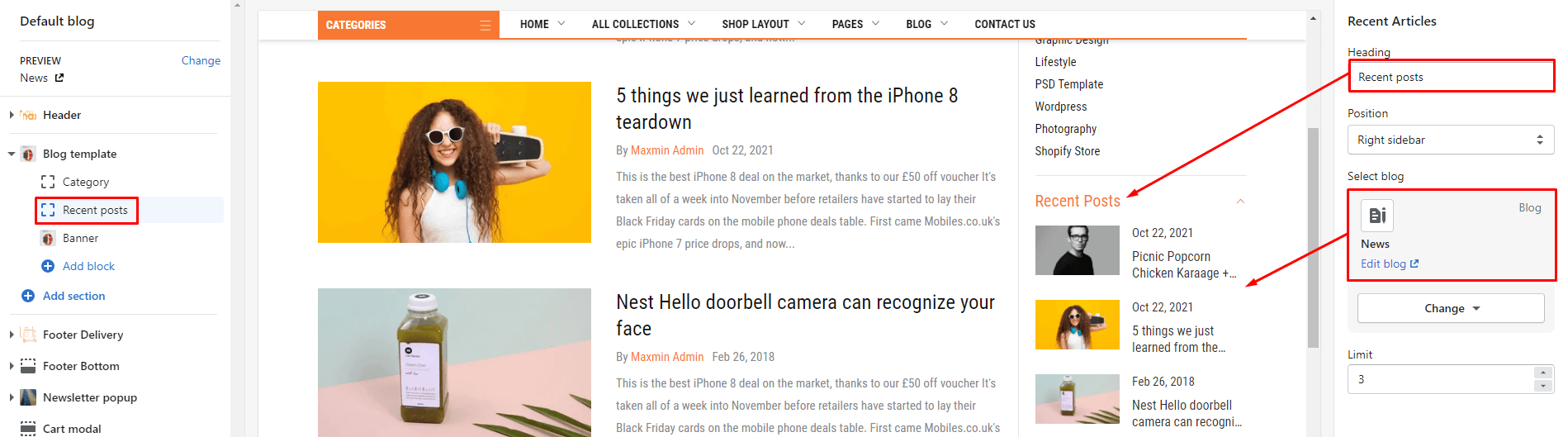1568x437 pixels.
Task: Click the Heading input field
Action: [1451, 77]
